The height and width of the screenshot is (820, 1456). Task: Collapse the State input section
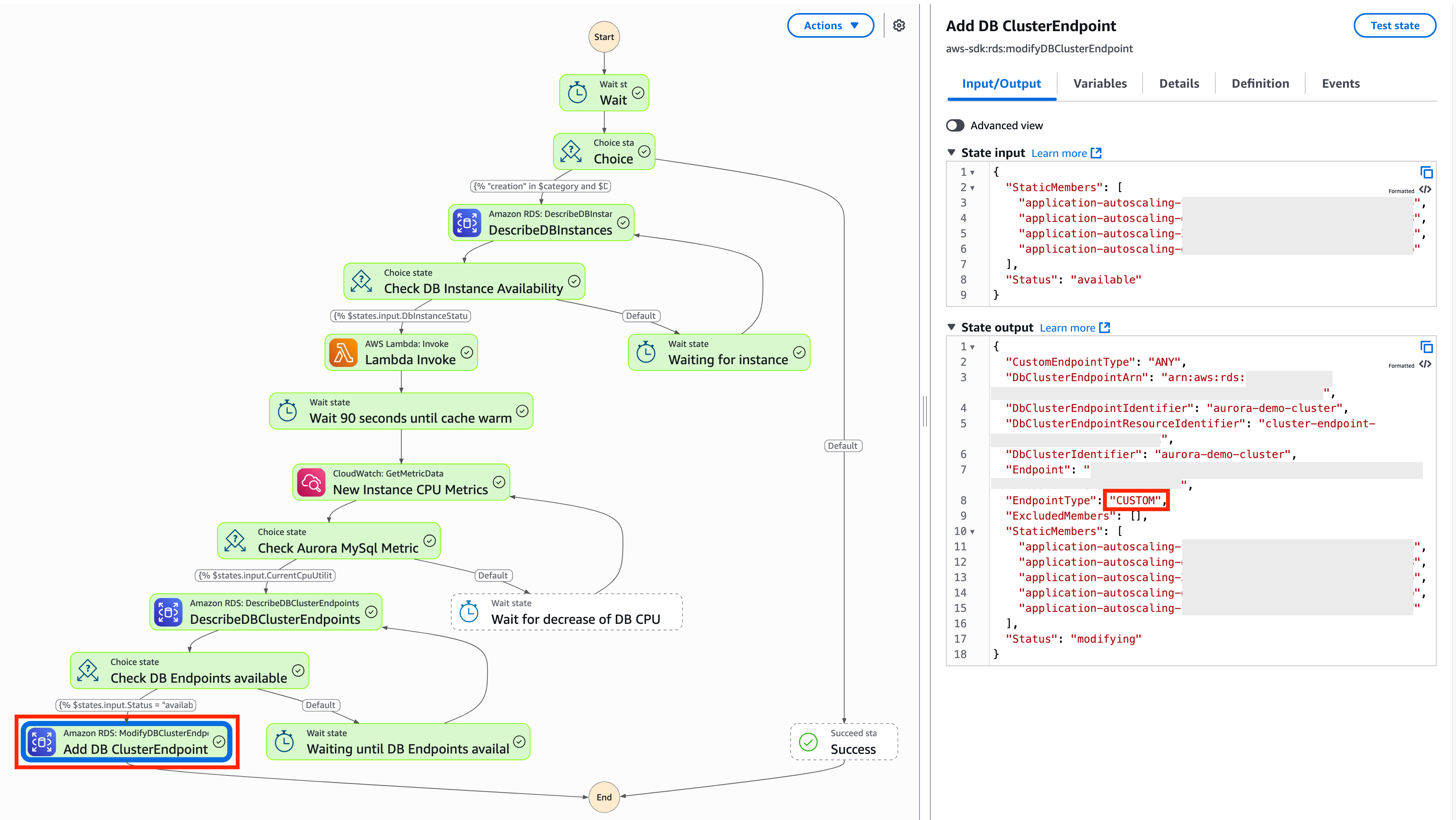point(951,153)
